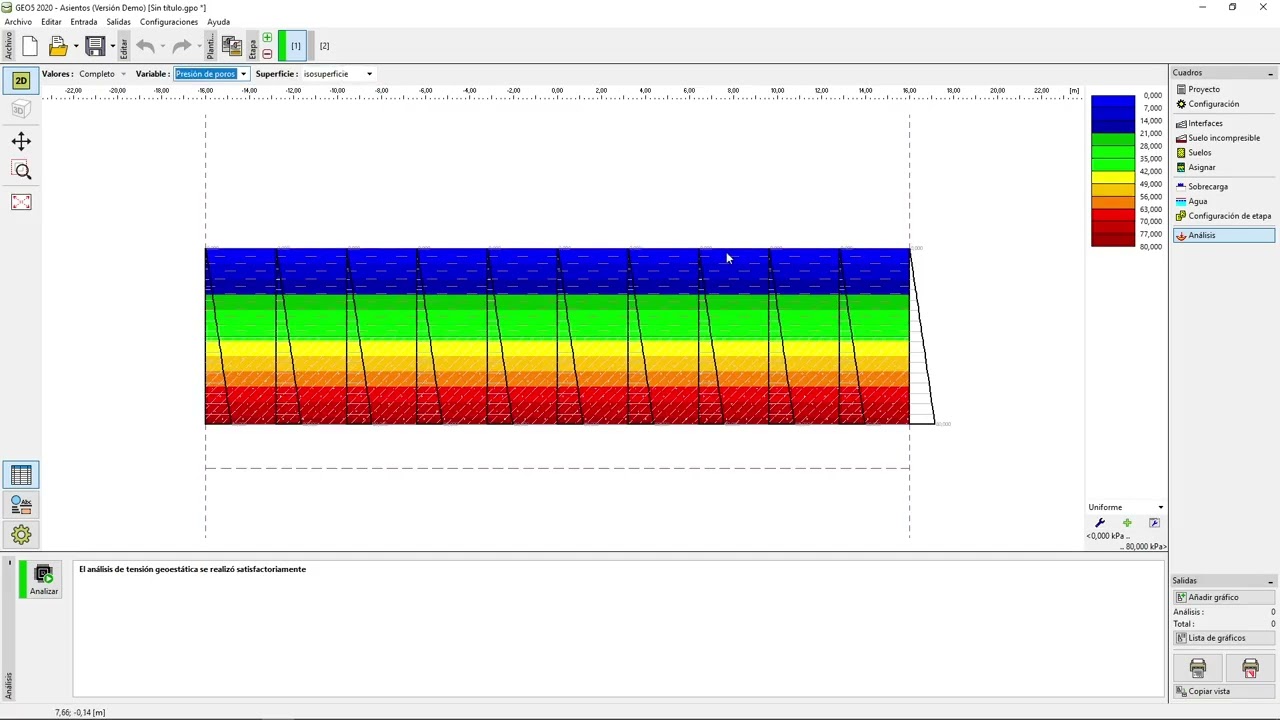Viewport: 1280px width, 720px height.
Task: Collapse the Salidas panel
Action: tap(1270, 581)
